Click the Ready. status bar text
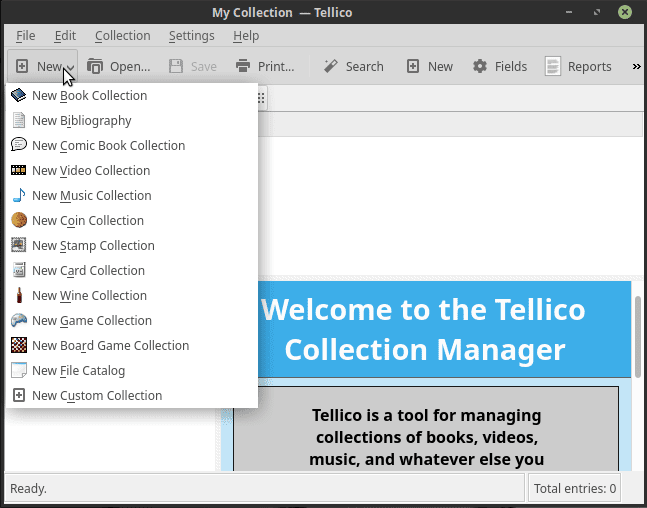Screen dimensions: 647x508 (28, 489)
